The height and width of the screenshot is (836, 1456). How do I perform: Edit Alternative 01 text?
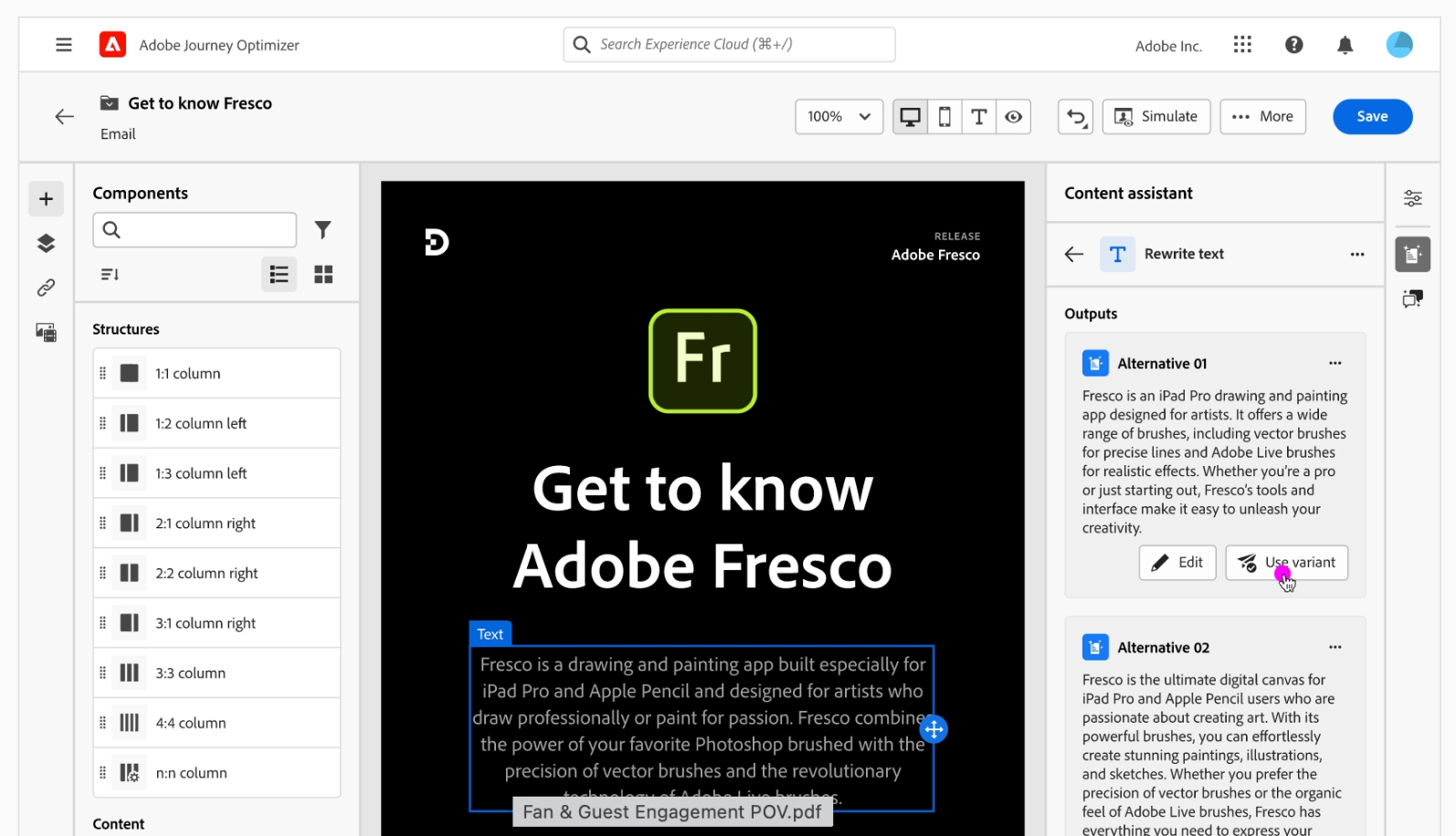pyautogui.click(x=1177, y=563)
